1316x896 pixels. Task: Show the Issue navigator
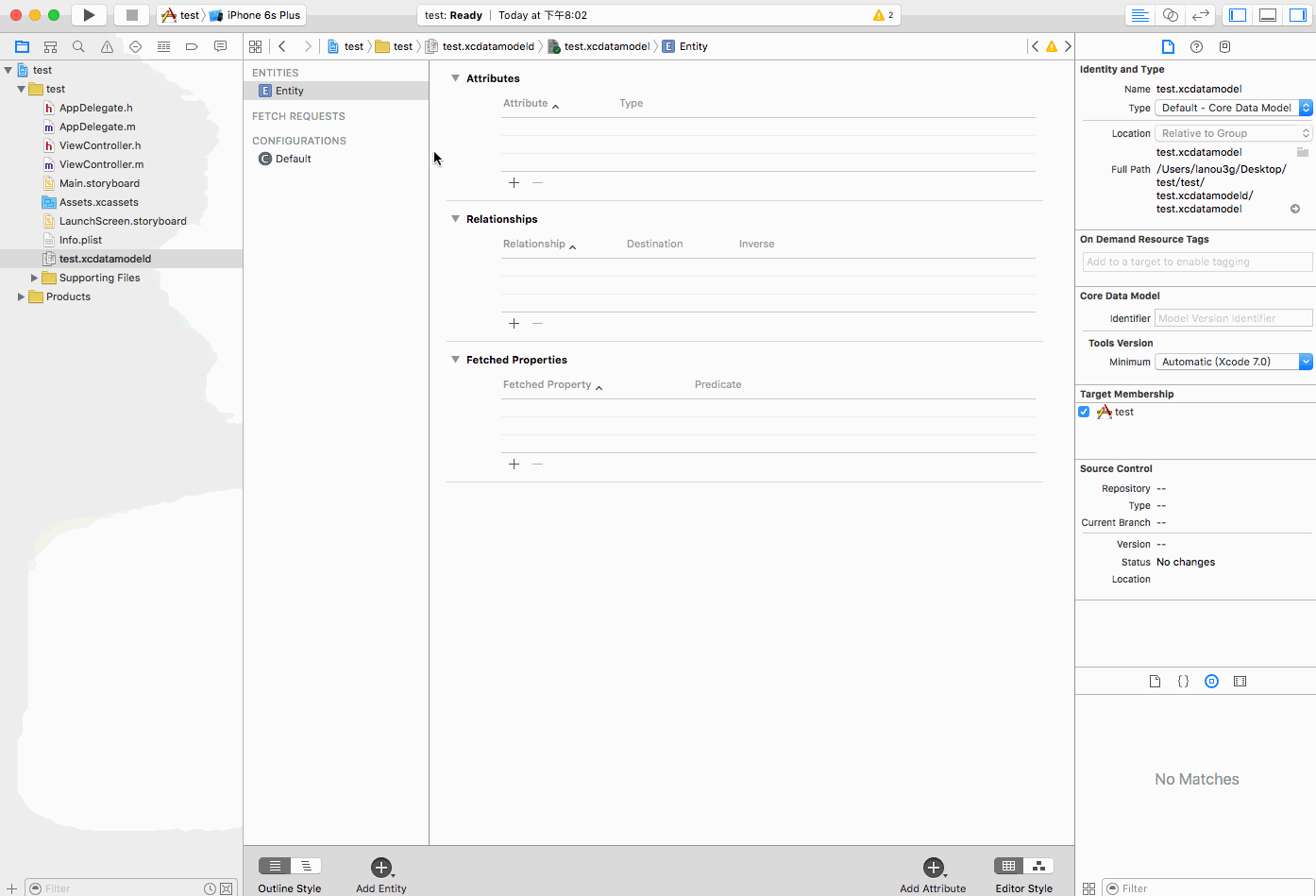point(107,46)
